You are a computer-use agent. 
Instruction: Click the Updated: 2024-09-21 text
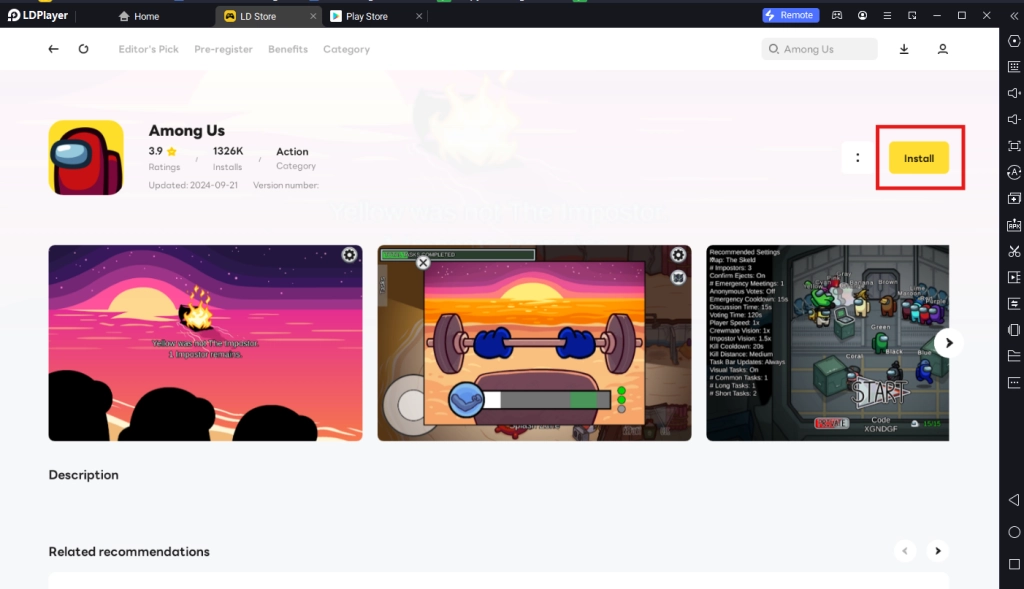193,185
